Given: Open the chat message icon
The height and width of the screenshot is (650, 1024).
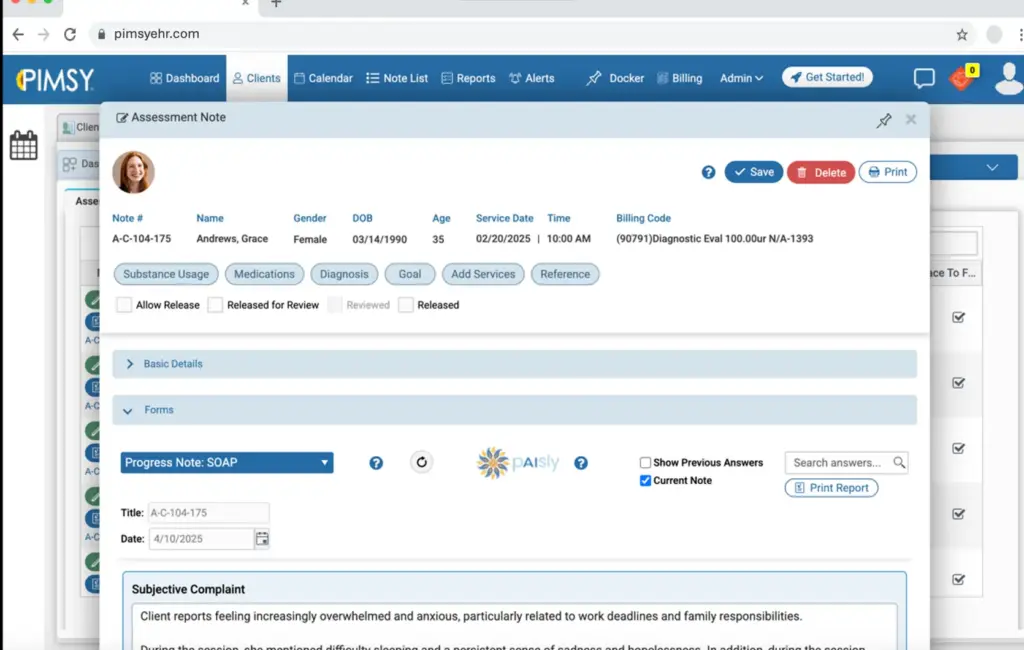Looking at the screenshot, I should coord(924,78).
